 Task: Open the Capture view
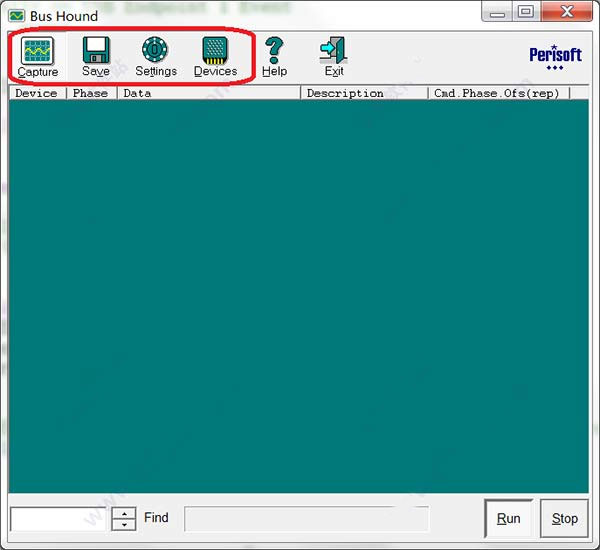click(x=38, y=56)
